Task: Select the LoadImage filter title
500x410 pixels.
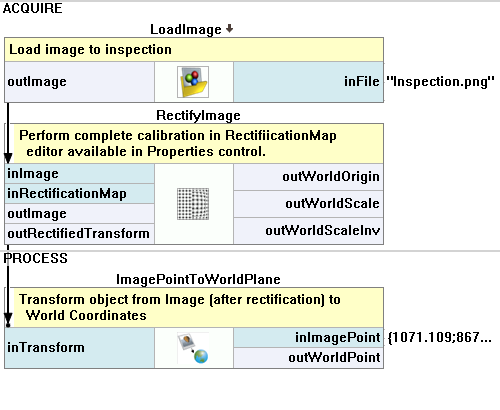Action: (186, 29)
